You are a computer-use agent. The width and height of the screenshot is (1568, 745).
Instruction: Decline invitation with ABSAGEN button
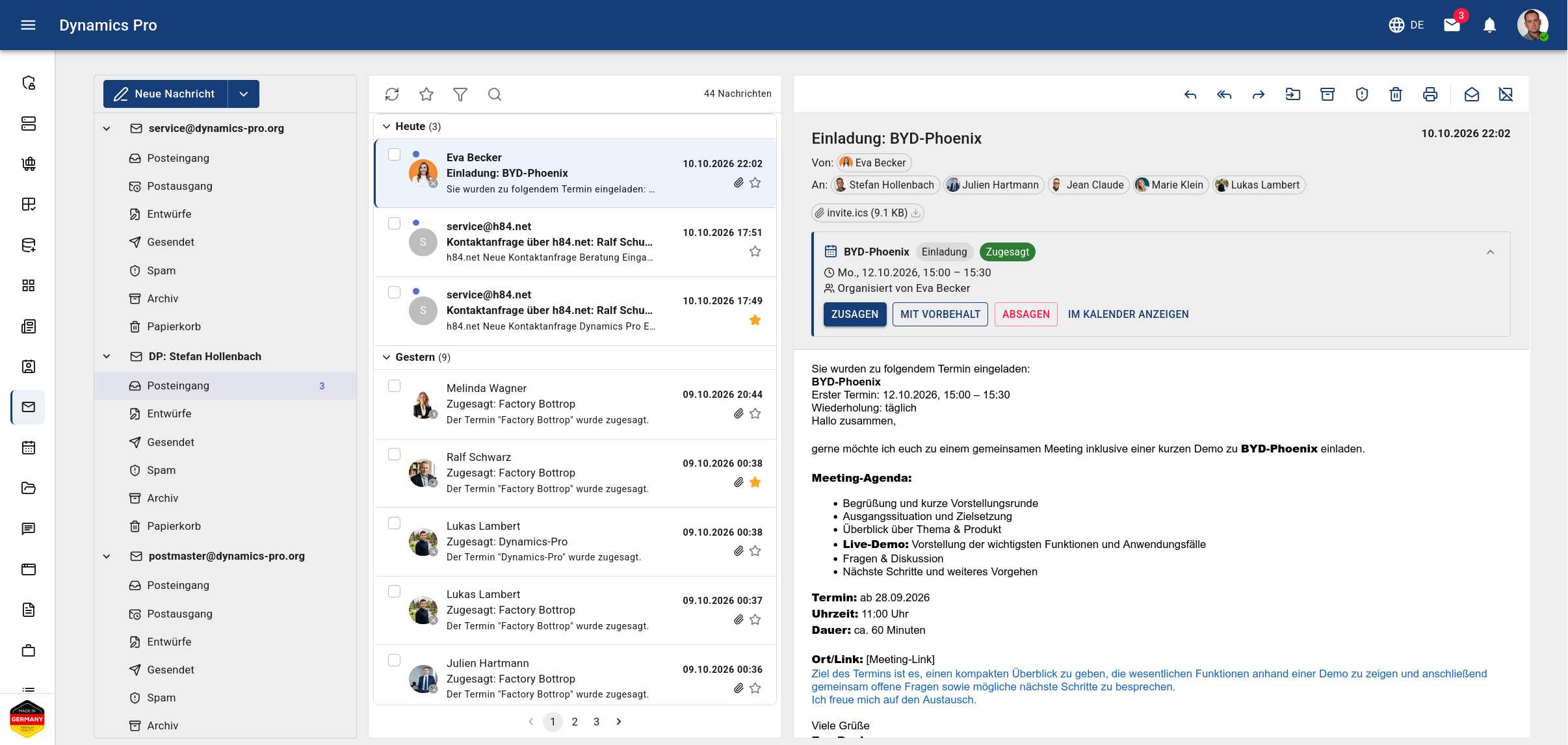pyautogui.click(x=1026, y=315)
